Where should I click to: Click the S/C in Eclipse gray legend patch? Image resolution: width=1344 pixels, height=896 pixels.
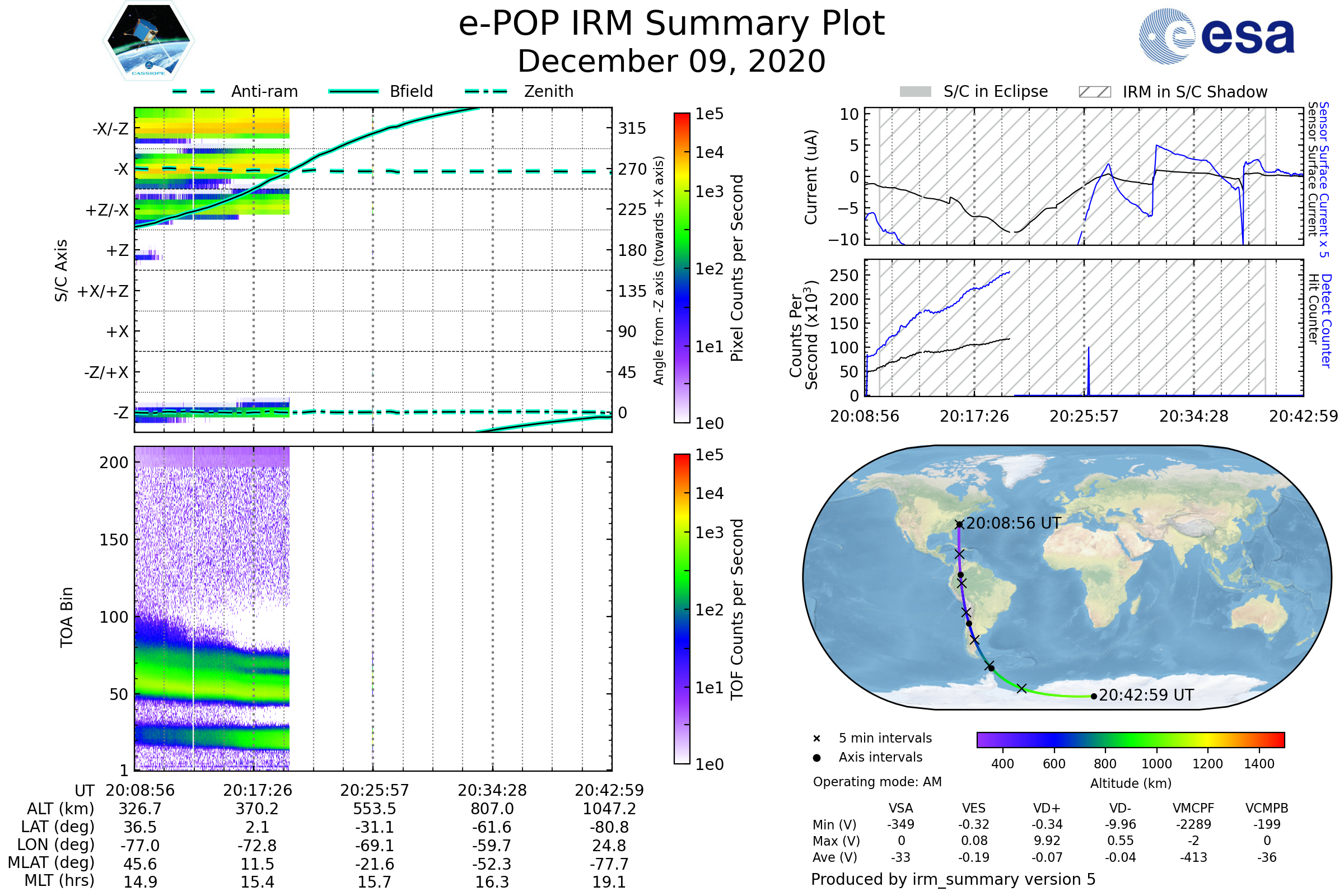click(915, 92)
